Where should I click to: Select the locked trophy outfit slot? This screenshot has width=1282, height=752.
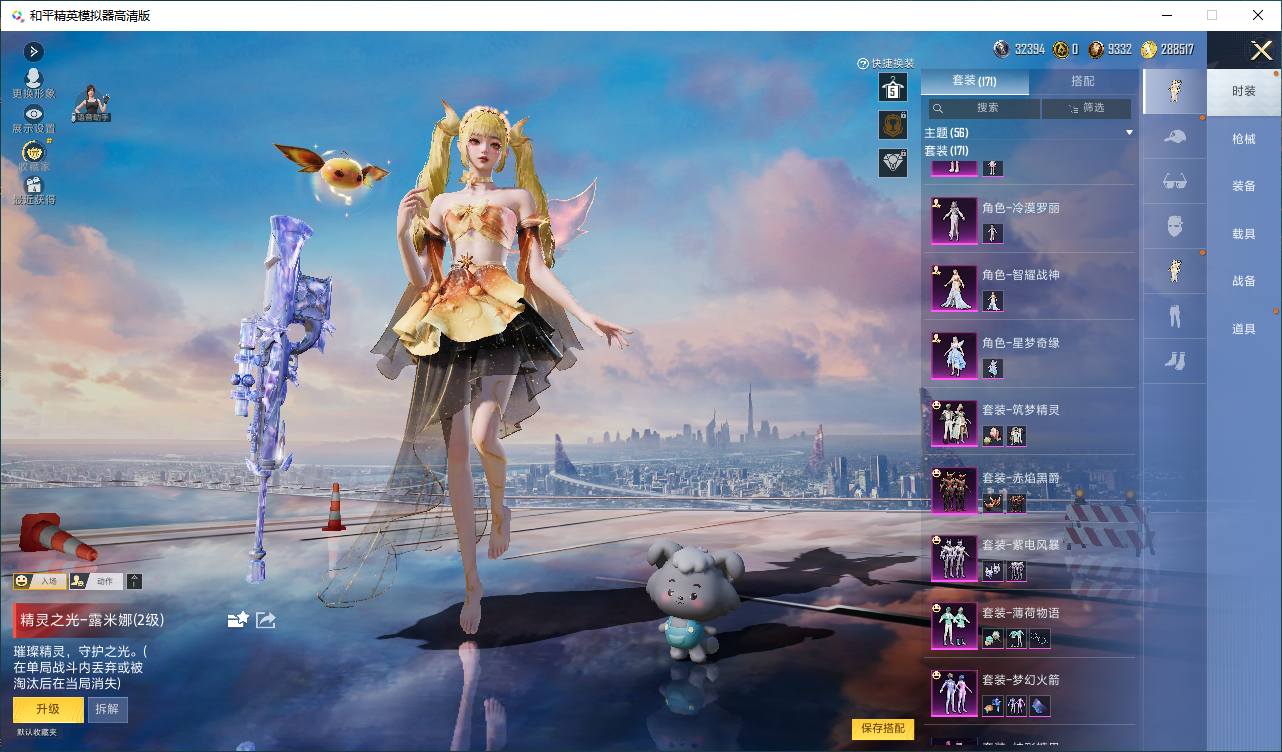tap(893, 125)
